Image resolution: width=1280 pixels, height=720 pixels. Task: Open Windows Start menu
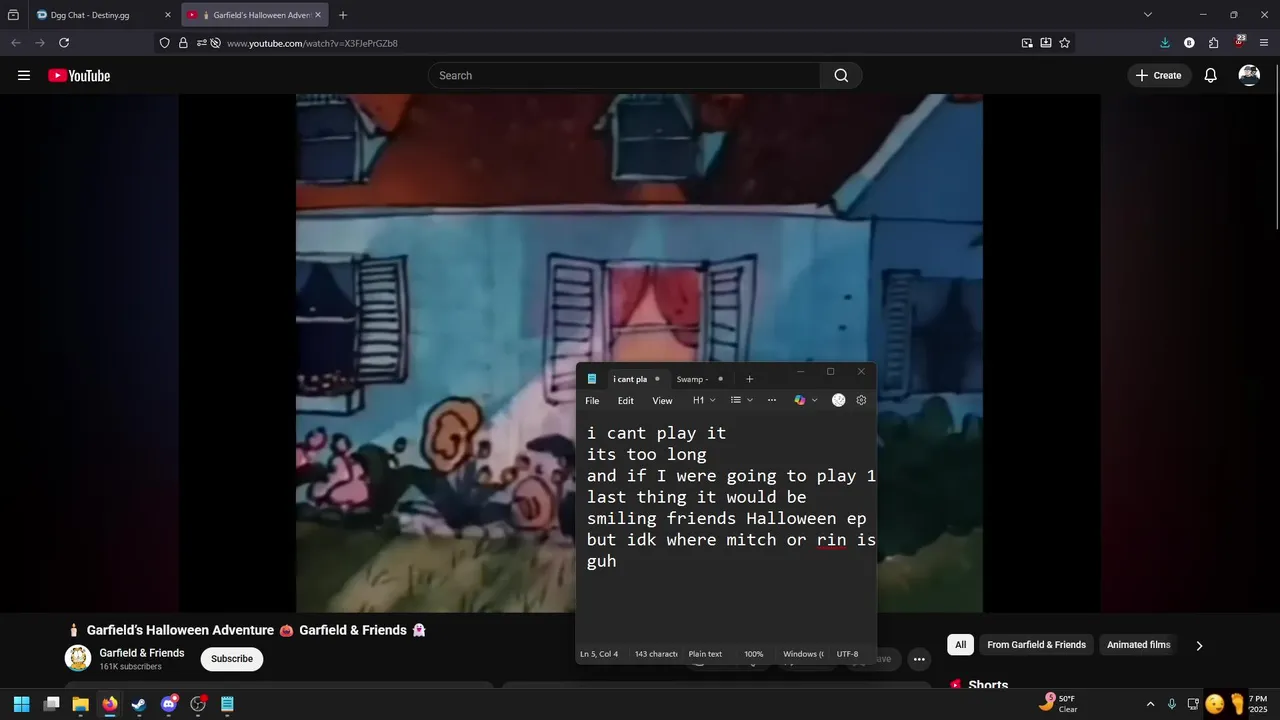click(x=21, y=704)
